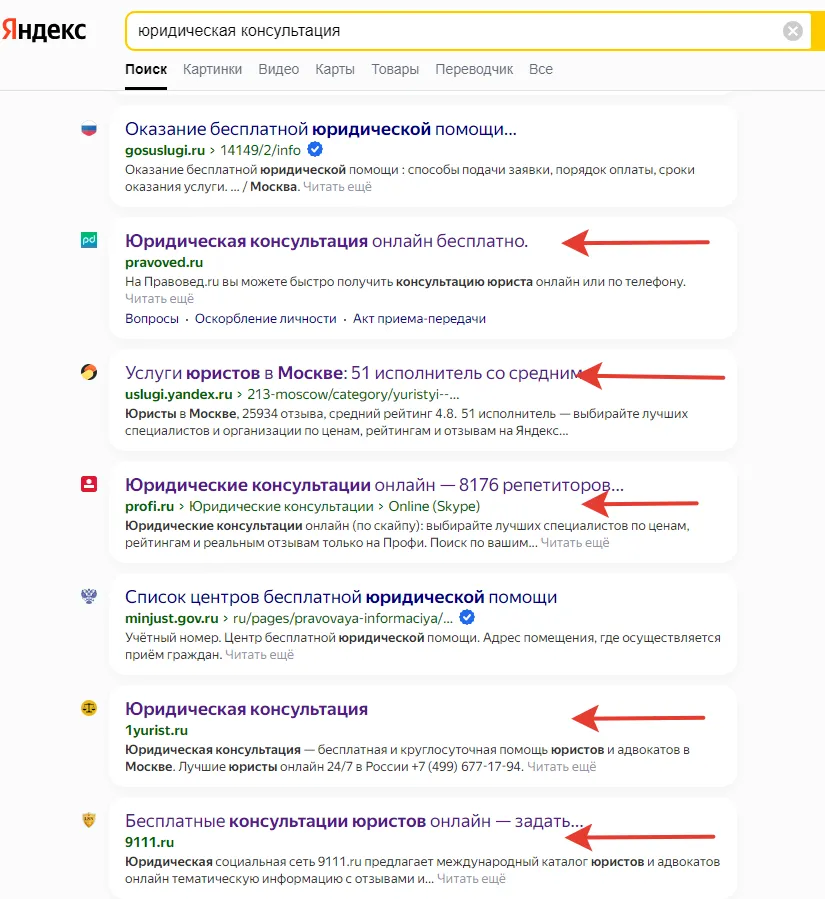Open result "Оказание бесплатной юридической помощи…"
The height and width of the screenshot is (899, 825).
[320, 129]
